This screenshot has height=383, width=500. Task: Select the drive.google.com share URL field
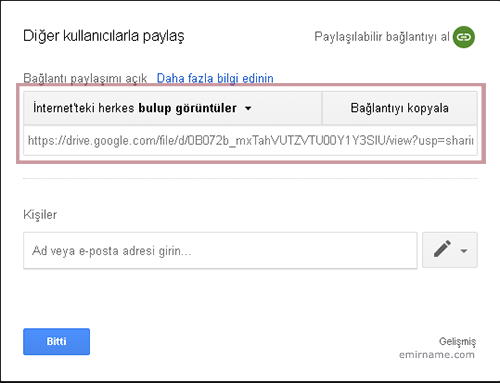(250, 140)
